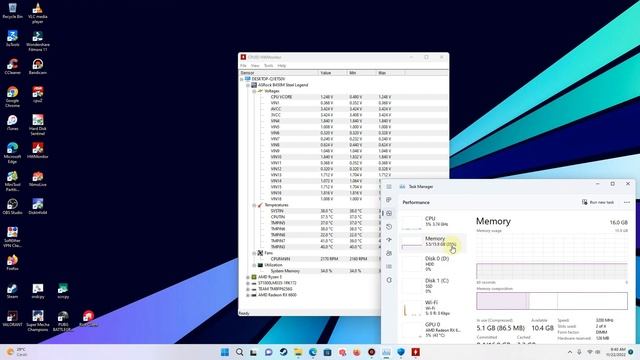Image resolution: width=640 pixels, height=360 pixels.
Task: Open App history in Task Manager sidebar
Action: click(389, 227)
